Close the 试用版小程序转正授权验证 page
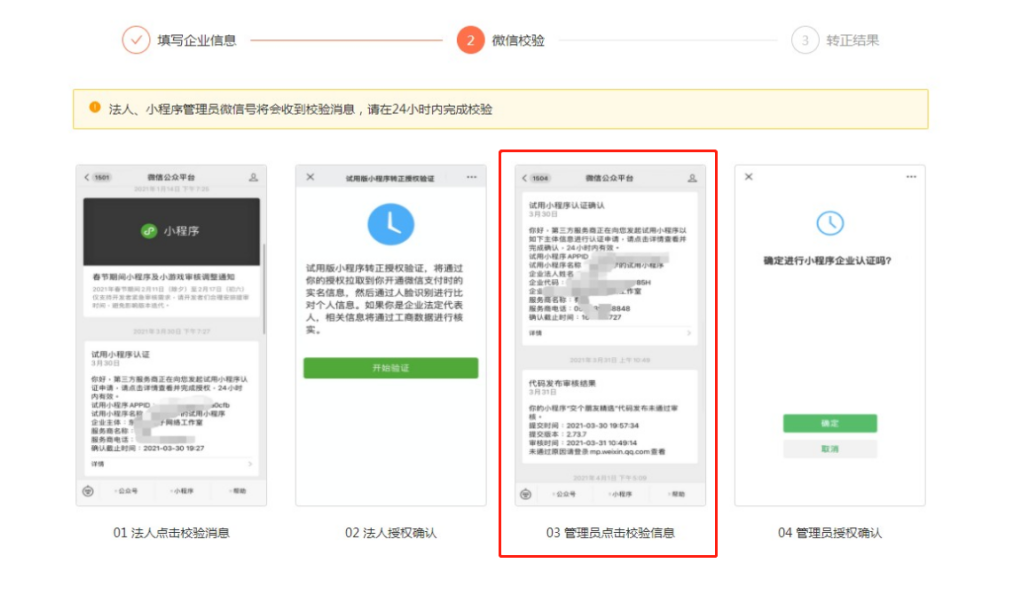Viewport: 1024px width, 594px height. (310, 177)
